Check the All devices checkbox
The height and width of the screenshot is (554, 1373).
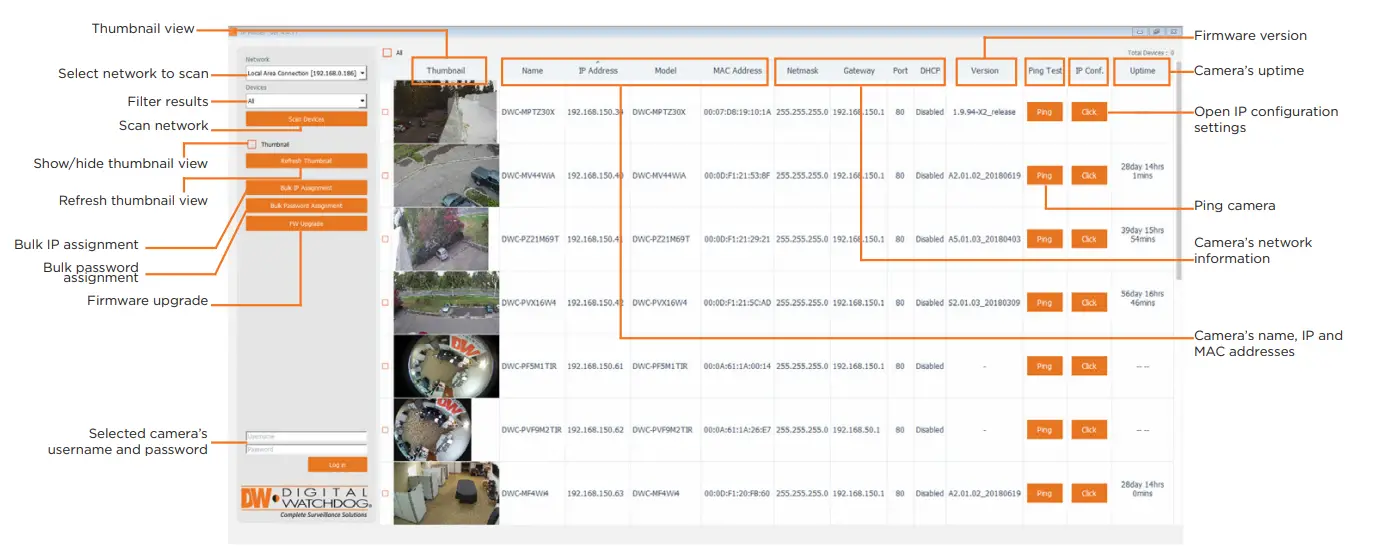tap(387, 52)
